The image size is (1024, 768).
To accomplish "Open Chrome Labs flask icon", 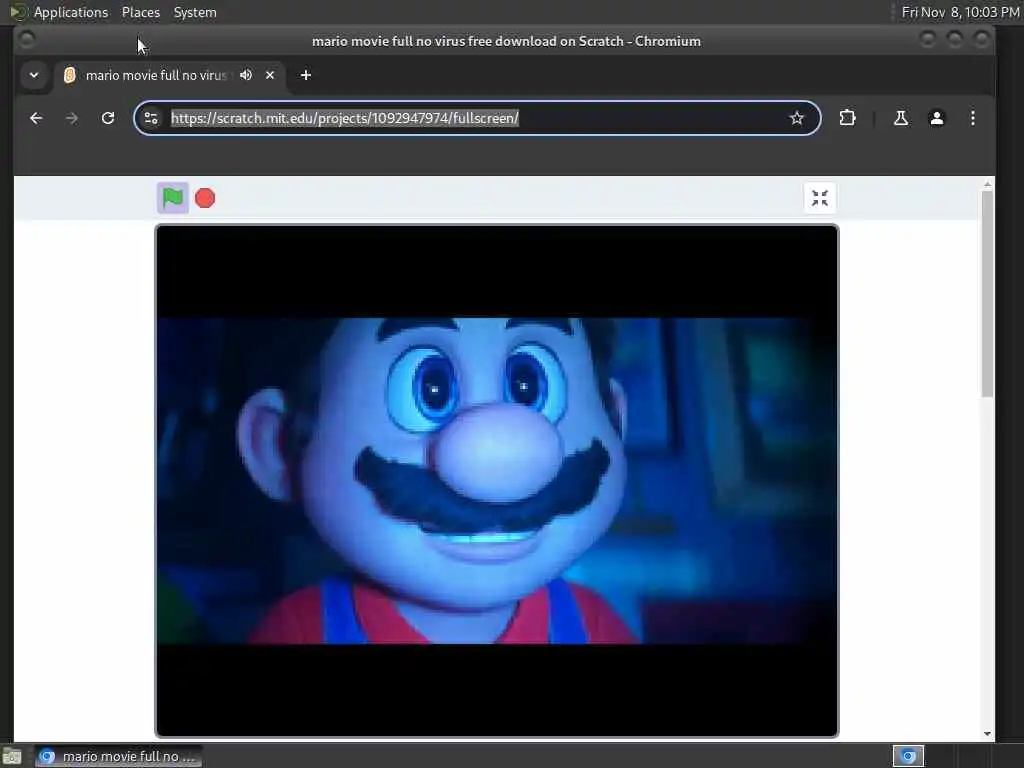I will 901,118.
